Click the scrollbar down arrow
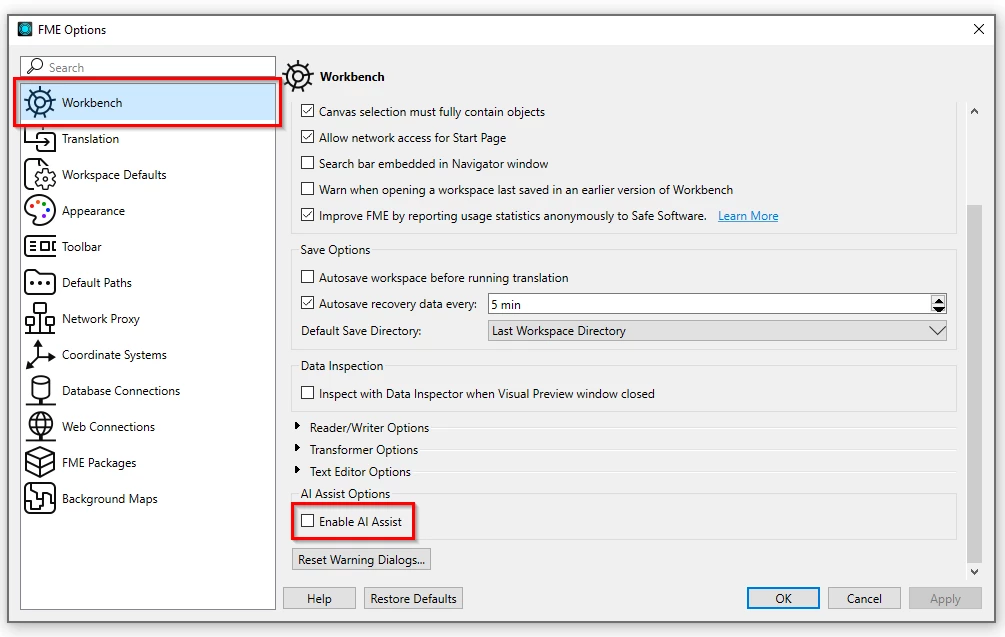 pos(974,572)
